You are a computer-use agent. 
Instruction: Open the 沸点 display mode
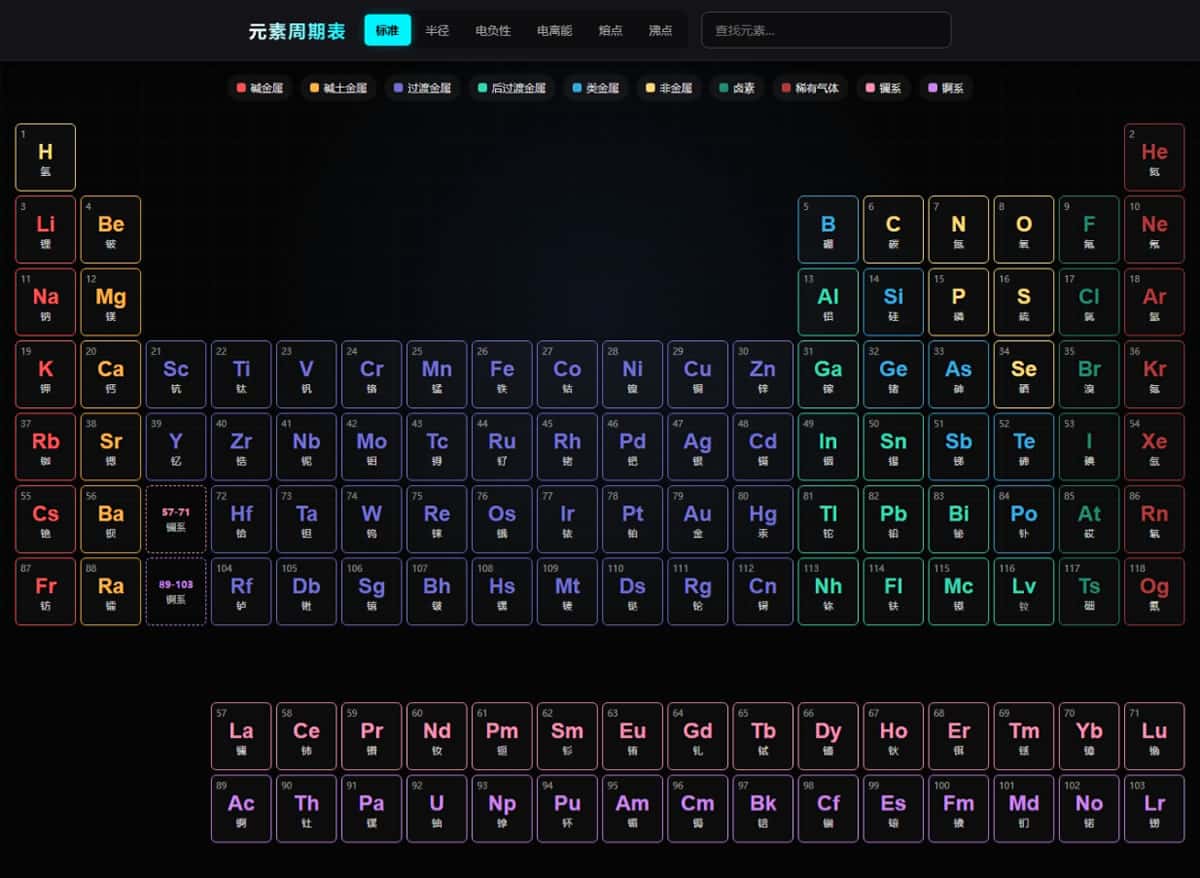coord(661,30)
